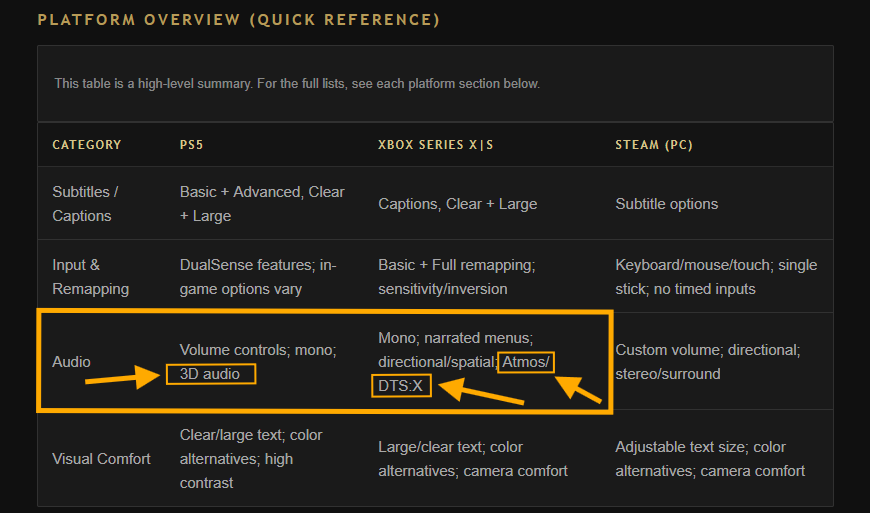Select the Xbox Series X|S column header
Viewport: 870px width, 513px height.
pyautogui.click(x=436, y=145)
